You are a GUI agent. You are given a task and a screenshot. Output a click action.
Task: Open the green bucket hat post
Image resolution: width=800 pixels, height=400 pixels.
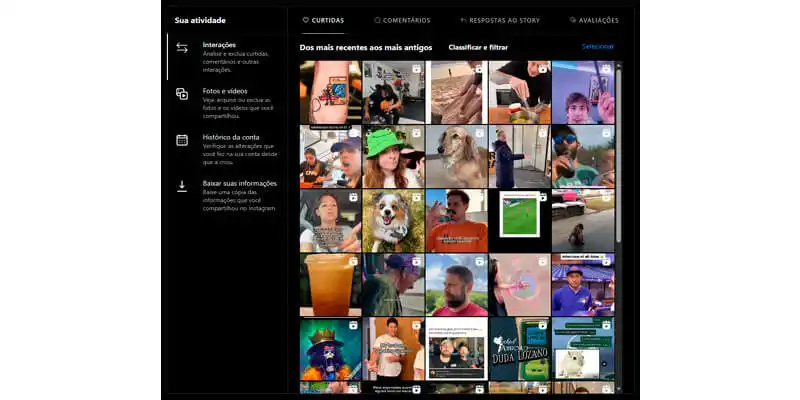coord(393,156)
